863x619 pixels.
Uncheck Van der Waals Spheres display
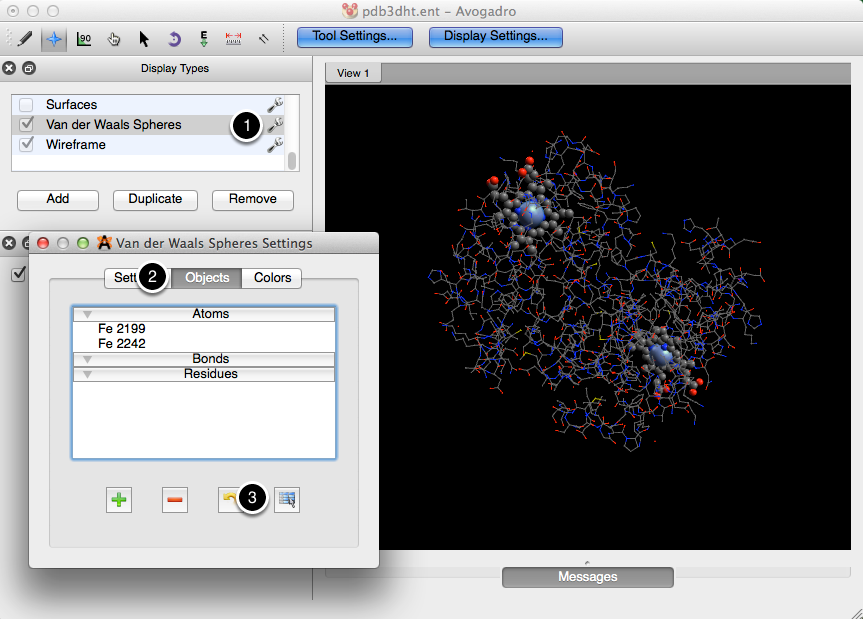pos(27,125)
